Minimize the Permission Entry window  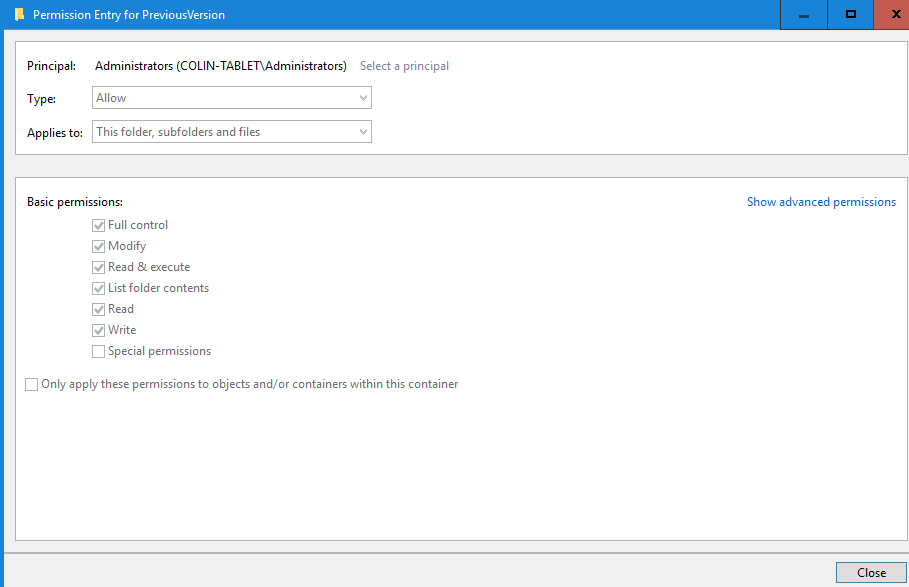[804, 15]
